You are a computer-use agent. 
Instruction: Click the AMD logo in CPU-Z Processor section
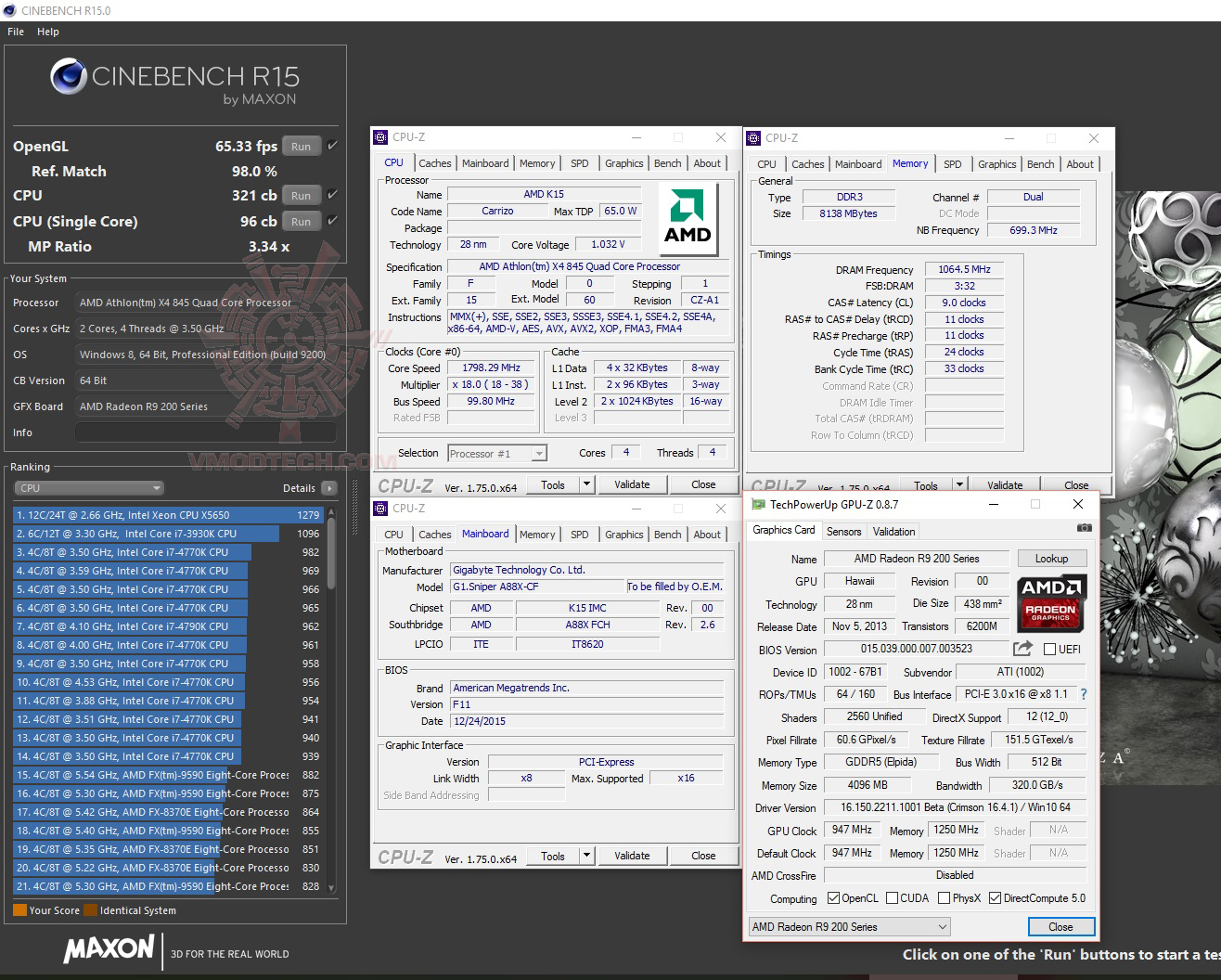tap(688, 218)
